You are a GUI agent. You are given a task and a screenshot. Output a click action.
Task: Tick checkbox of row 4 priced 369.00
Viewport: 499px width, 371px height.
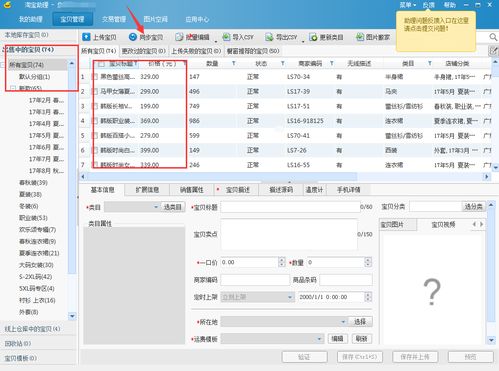coord(95,121)
